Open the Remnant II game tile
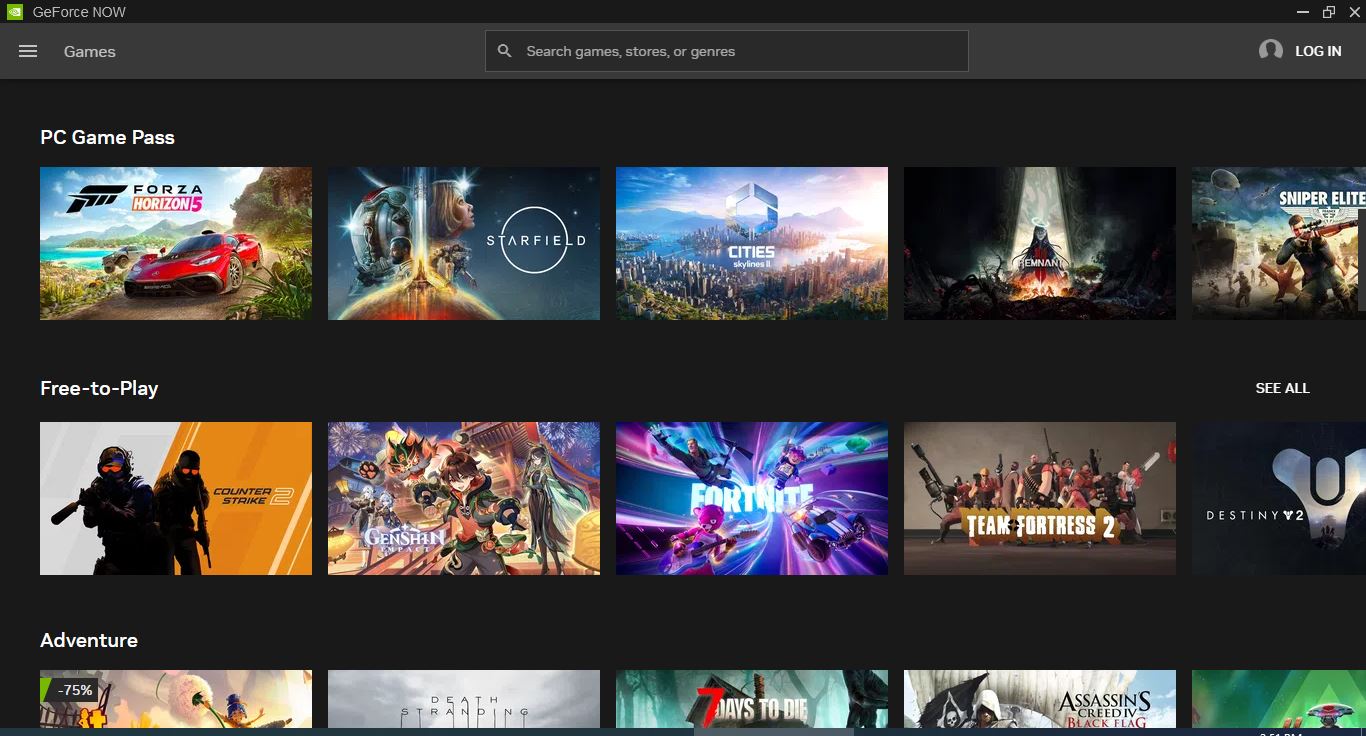The height and width of the screenshot is (736, 1366). 1040,243
